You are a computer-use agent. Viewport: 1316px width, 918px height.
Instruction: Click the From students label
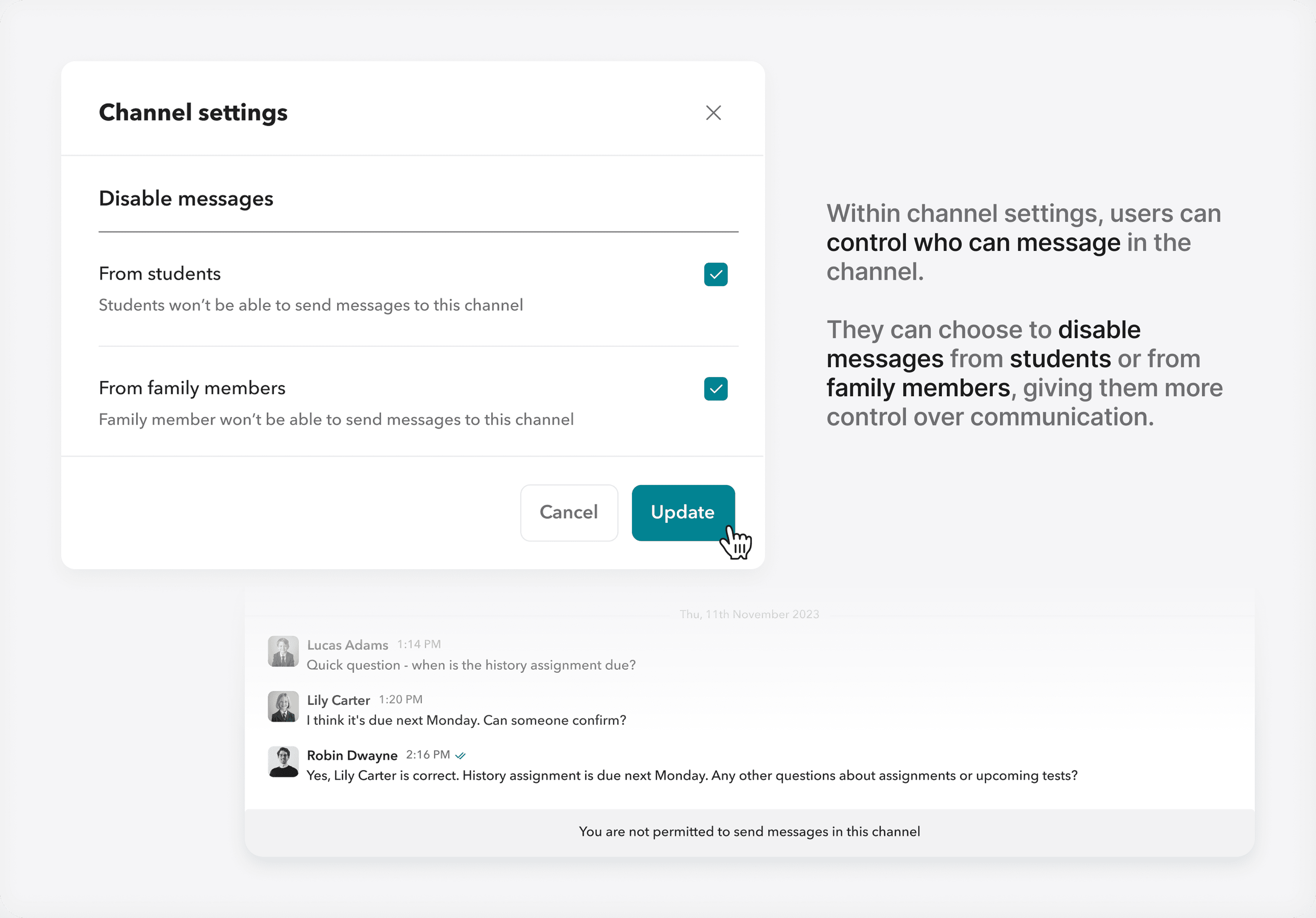pyautogui.click(x=160, y=274)
